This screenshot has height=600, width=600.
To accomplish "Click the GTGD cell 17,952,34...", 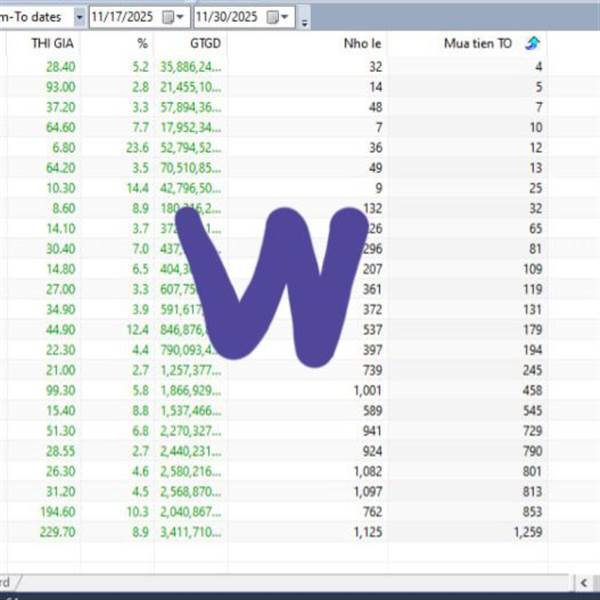I will [190, 127].
